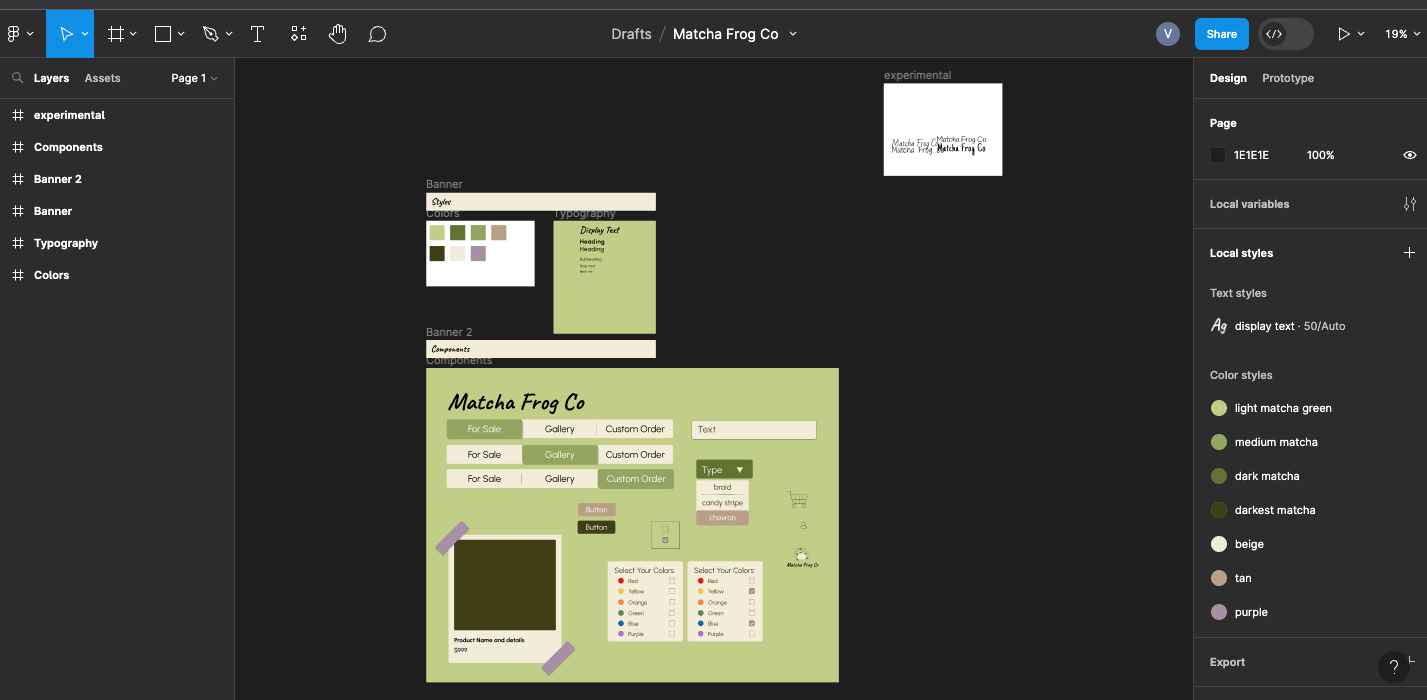The height and width of the screenshot is (700, 1427).
Task: Expand the Page 1 dropdown
Action: coord(194,78)
